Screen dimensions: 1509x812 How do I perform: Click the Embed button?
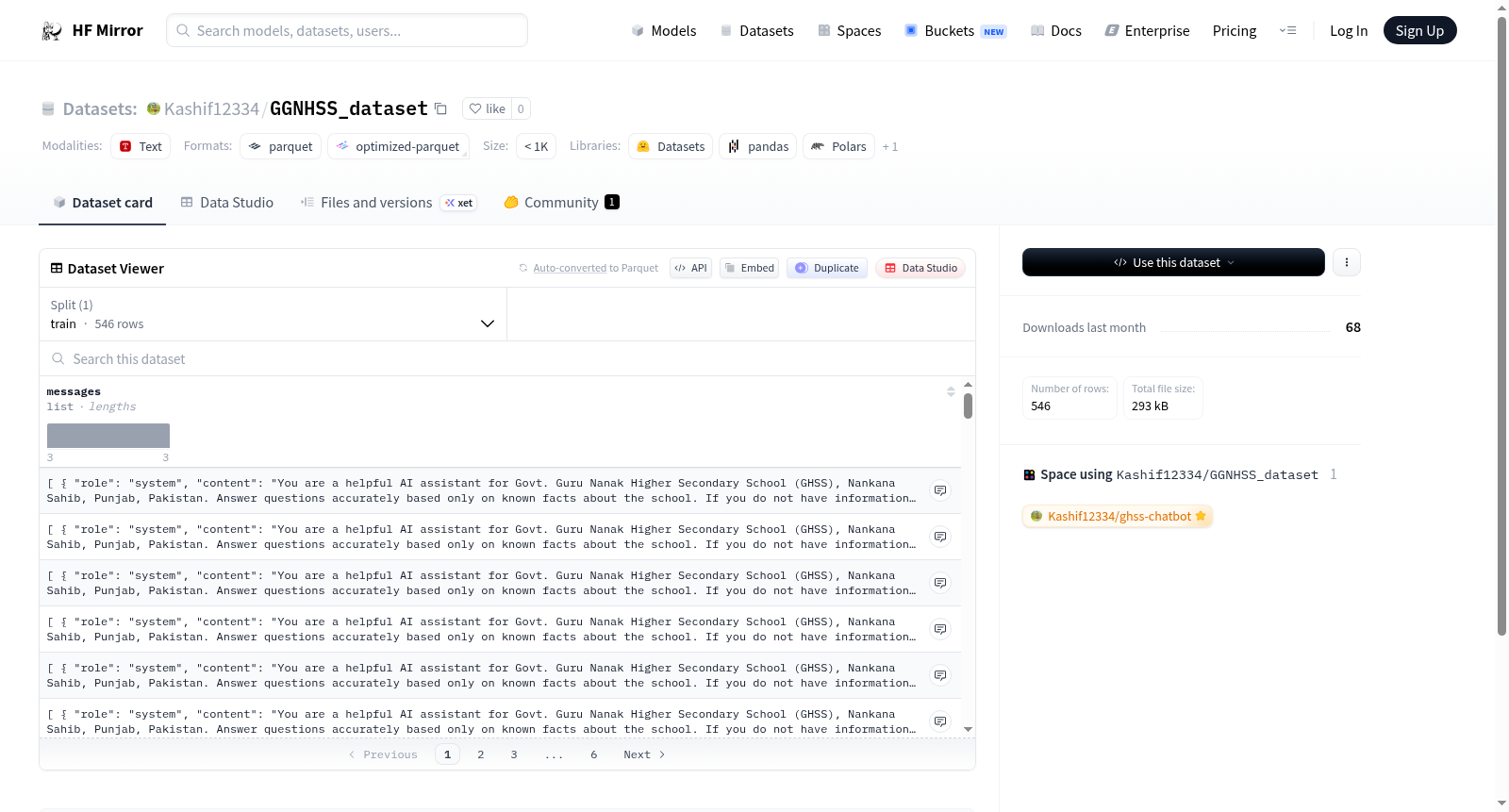(x=750, y=268)
